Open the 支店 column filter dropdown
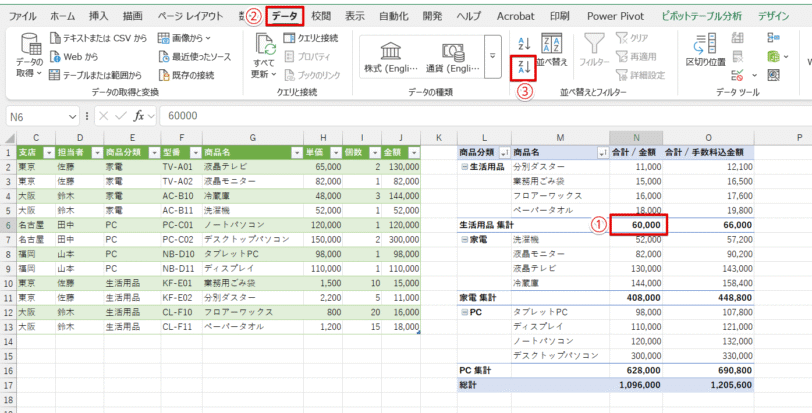Screen dimensions: 812x413 [49, 153]
